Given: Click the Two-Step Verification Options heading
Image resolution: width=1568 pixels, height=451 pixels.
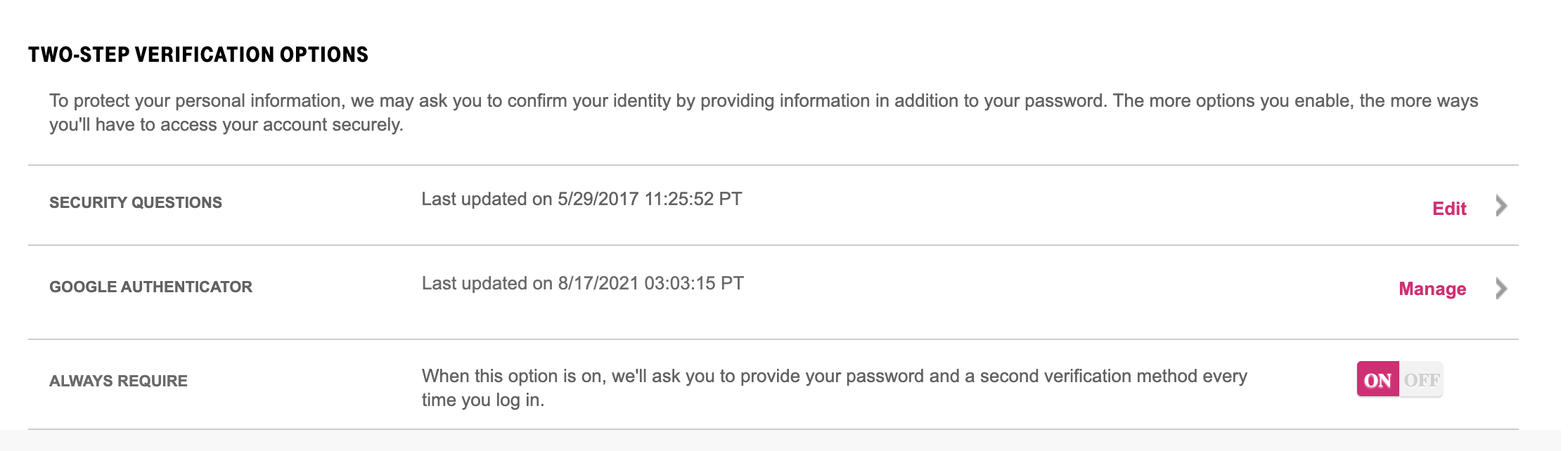Looking at the screenshot, I should (198, 55).
